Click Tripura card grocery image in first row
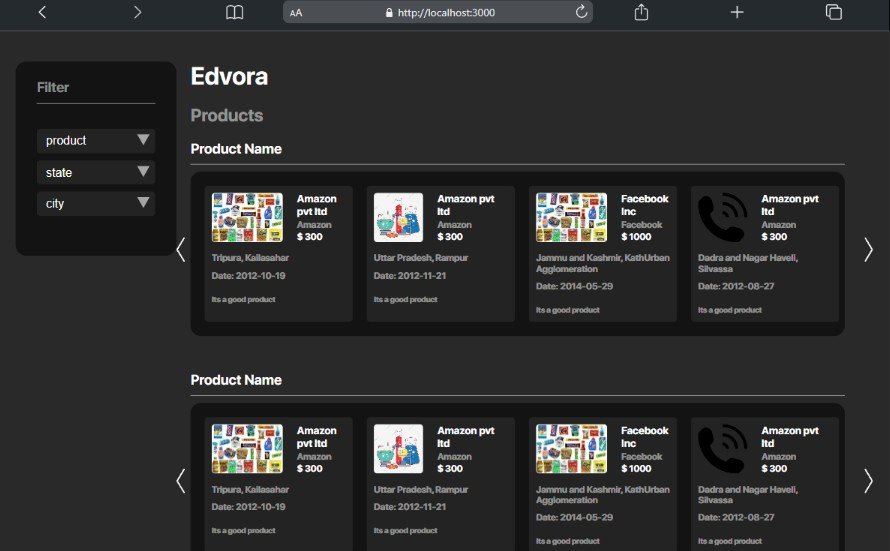Image resolution: width=890 pixels, height=551 pixels. (247, 217)
